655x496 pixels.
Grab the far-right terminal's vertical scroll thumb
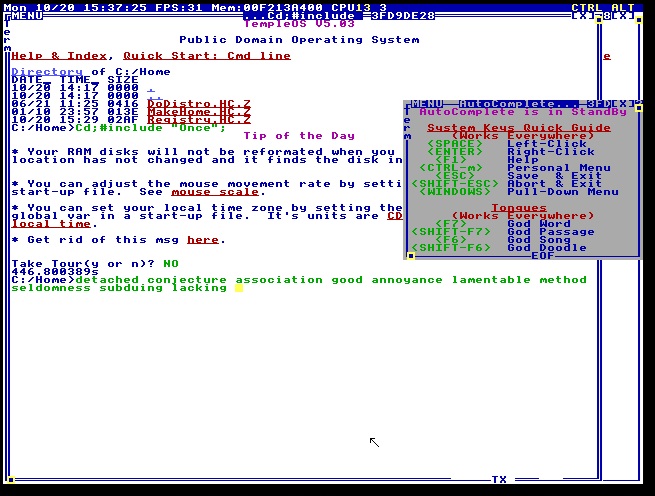point(638,20)
